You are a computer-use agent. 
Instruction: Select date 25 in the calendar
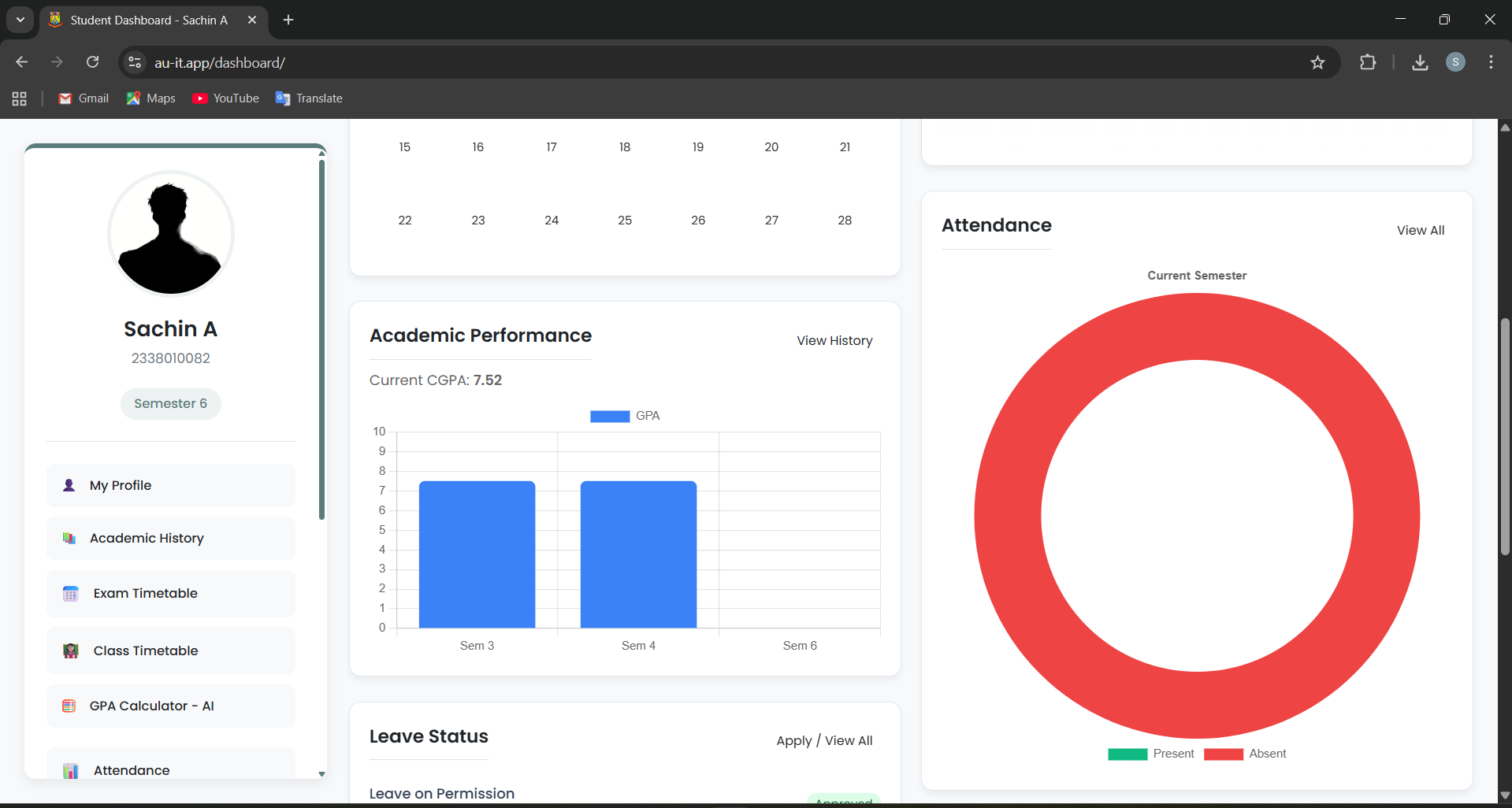625,221
